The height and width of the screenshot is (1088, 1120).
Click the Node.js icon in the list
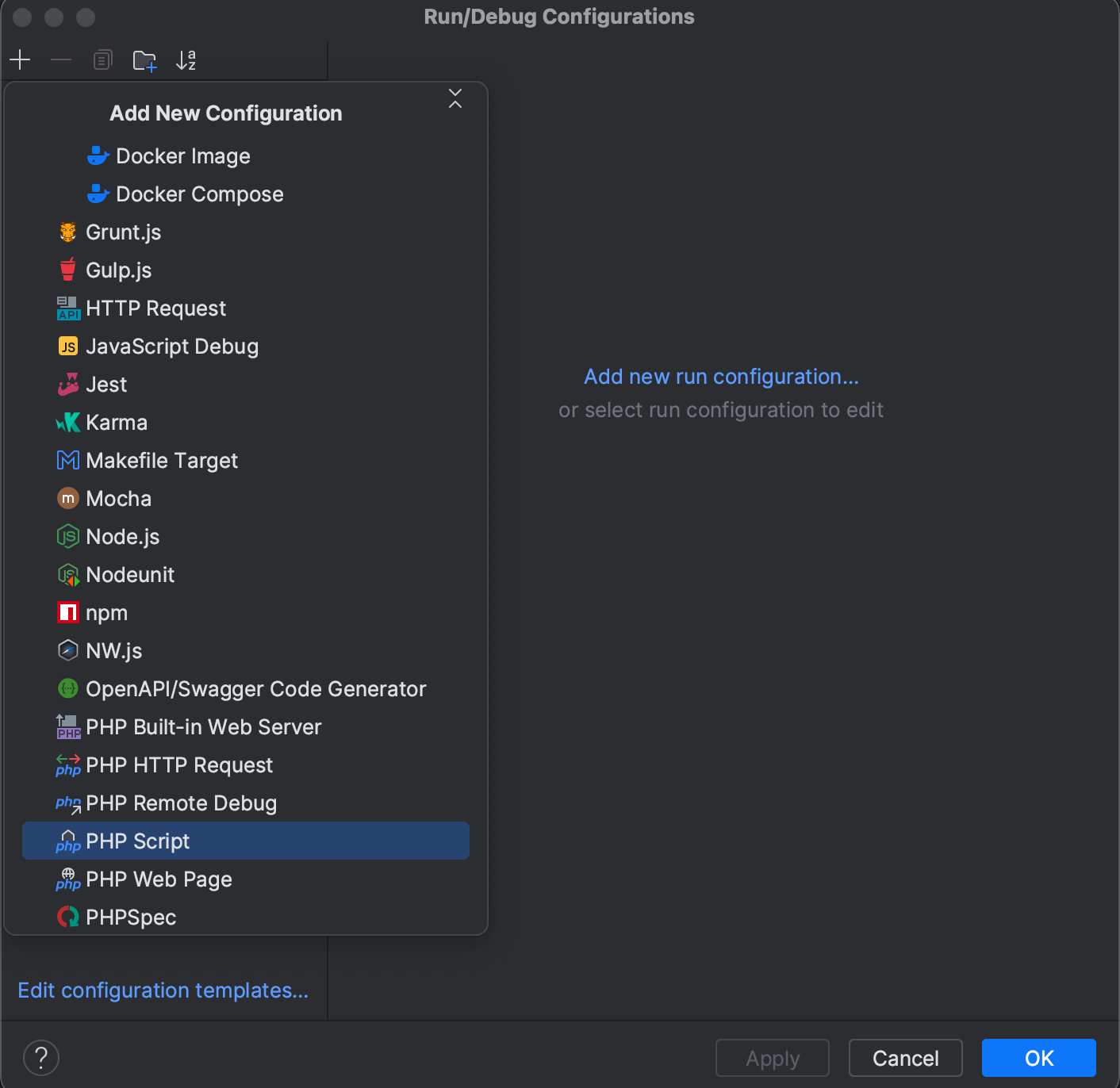coord(68,536)
